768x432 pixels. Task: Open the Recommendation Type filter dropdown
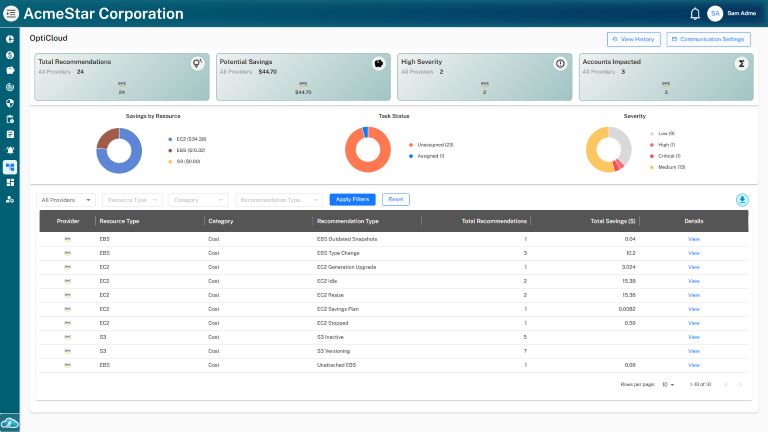279,199
